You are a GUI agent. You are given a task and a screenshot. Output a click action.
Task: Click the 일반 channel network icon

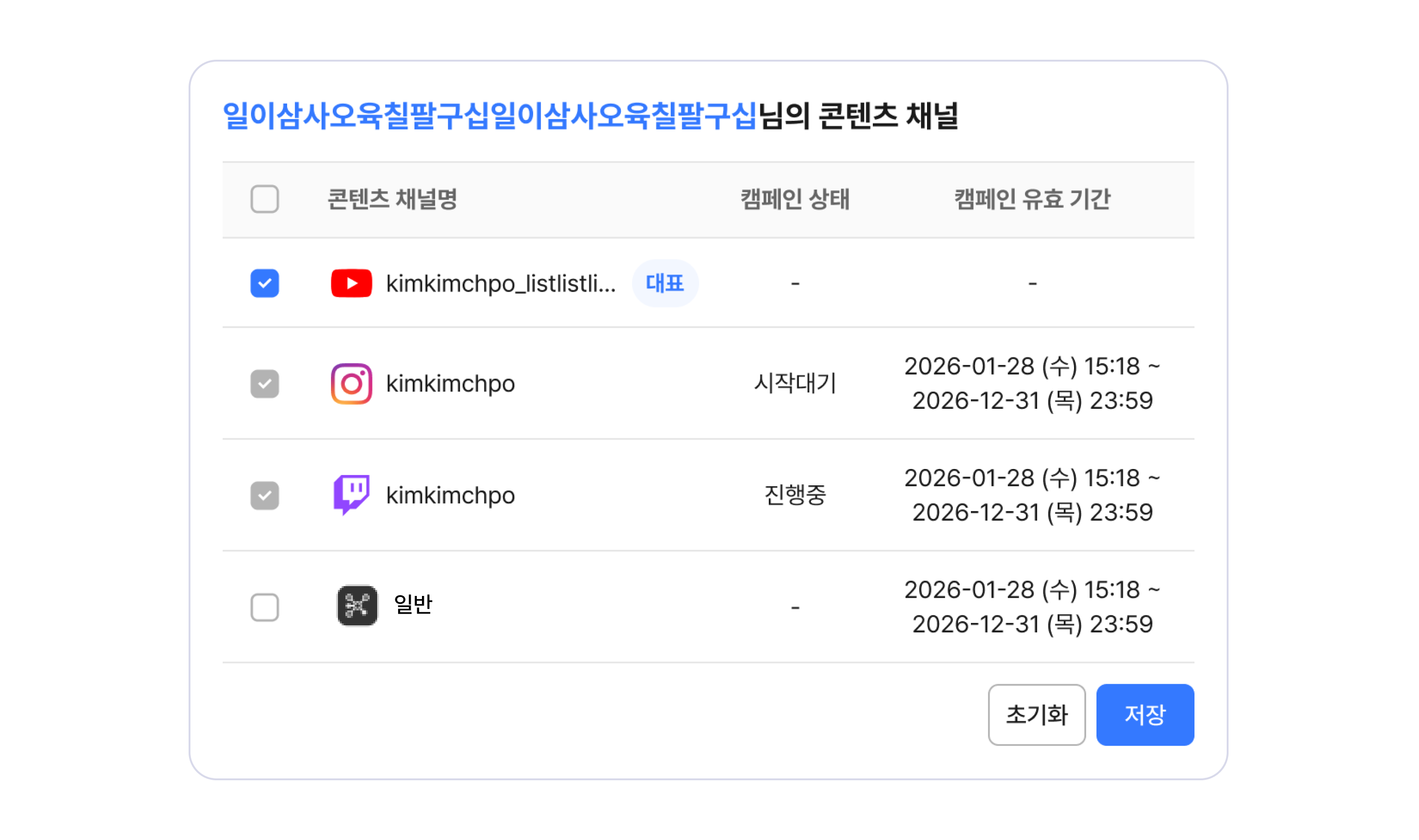click(x=357, y=606)
